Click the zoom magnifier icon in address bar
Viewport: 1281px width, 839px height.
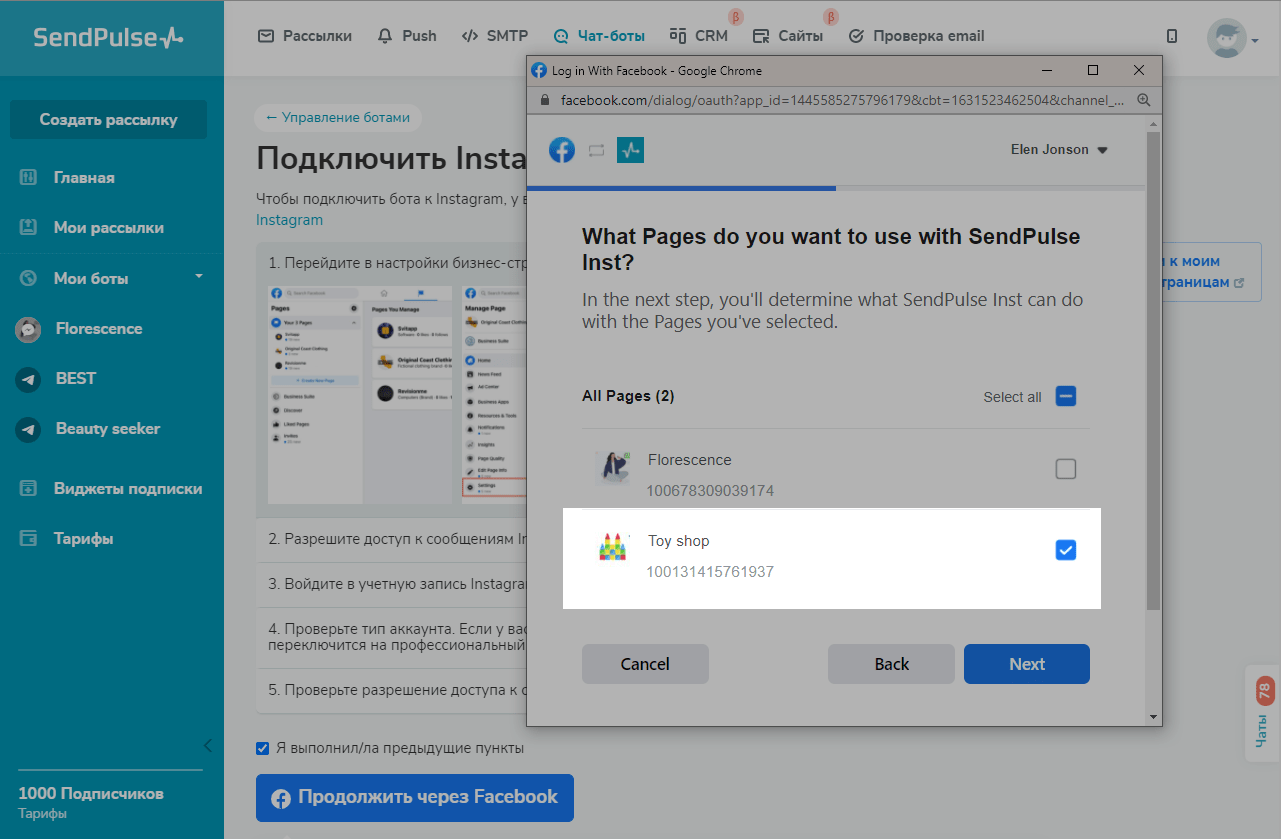[x=1144, y=100]
